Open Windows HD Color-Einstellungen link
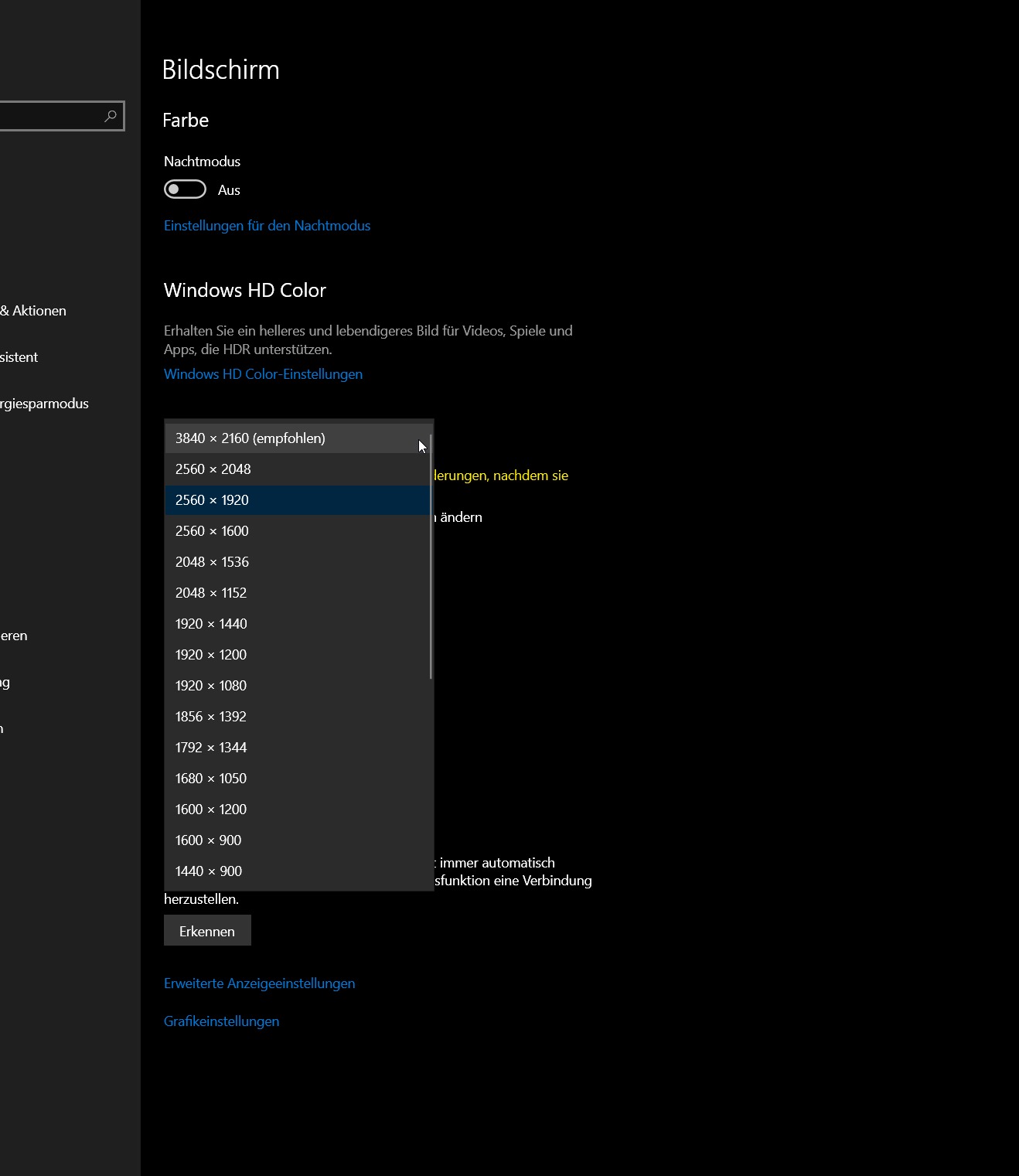Viewport: 1019px width, 1176px height. tap(263, 374)
